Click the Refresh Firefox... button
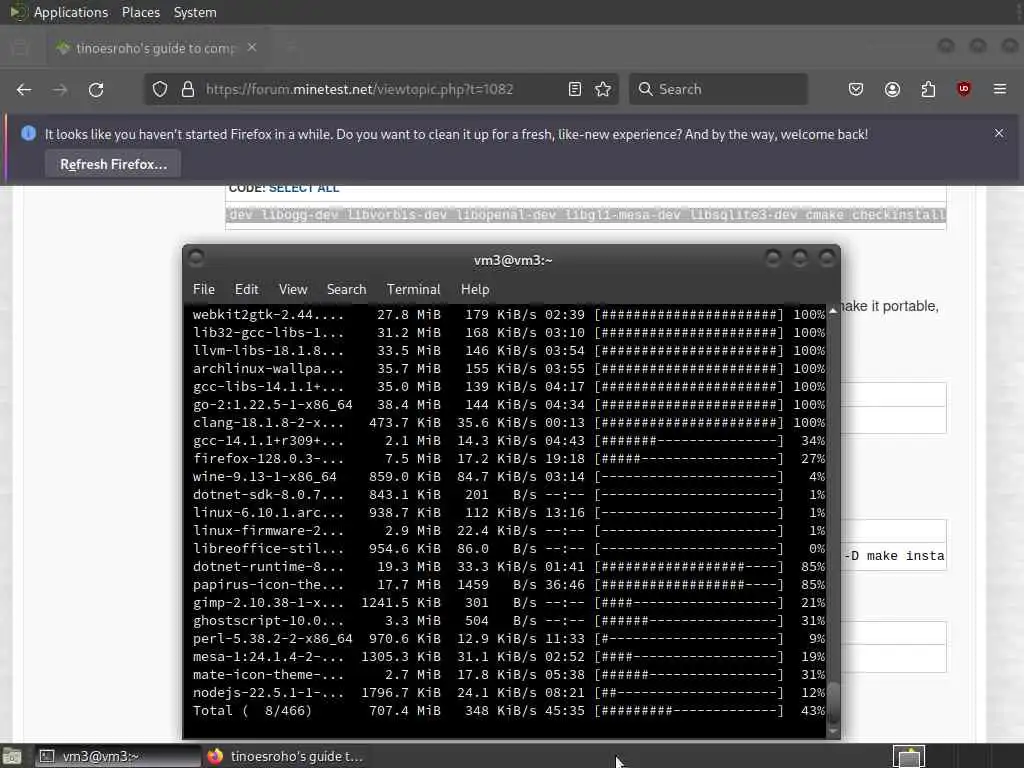The image size is (1024, 768). (113, 164)
